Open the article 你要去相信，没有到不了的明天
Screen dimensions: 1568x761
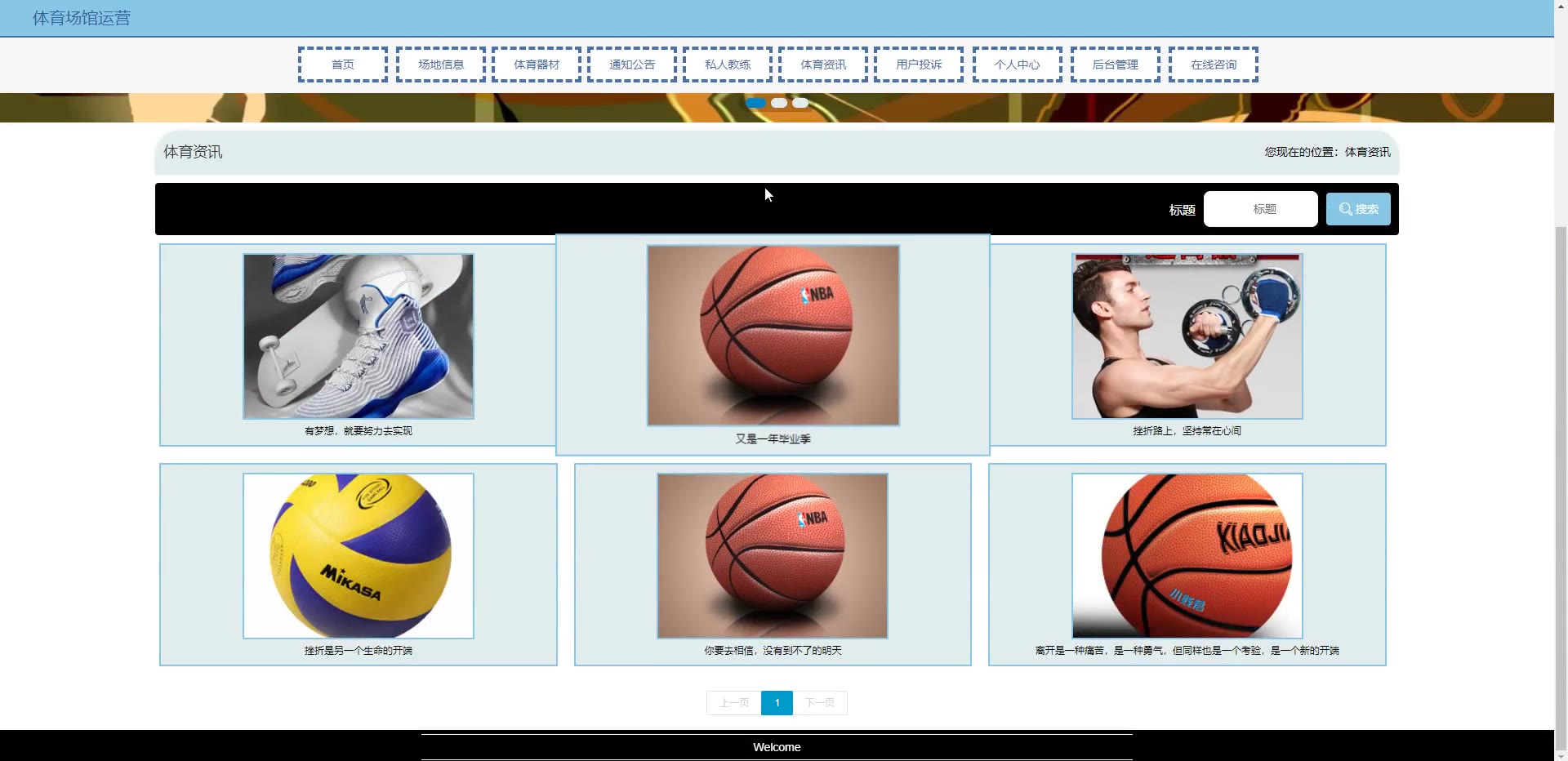773,651
